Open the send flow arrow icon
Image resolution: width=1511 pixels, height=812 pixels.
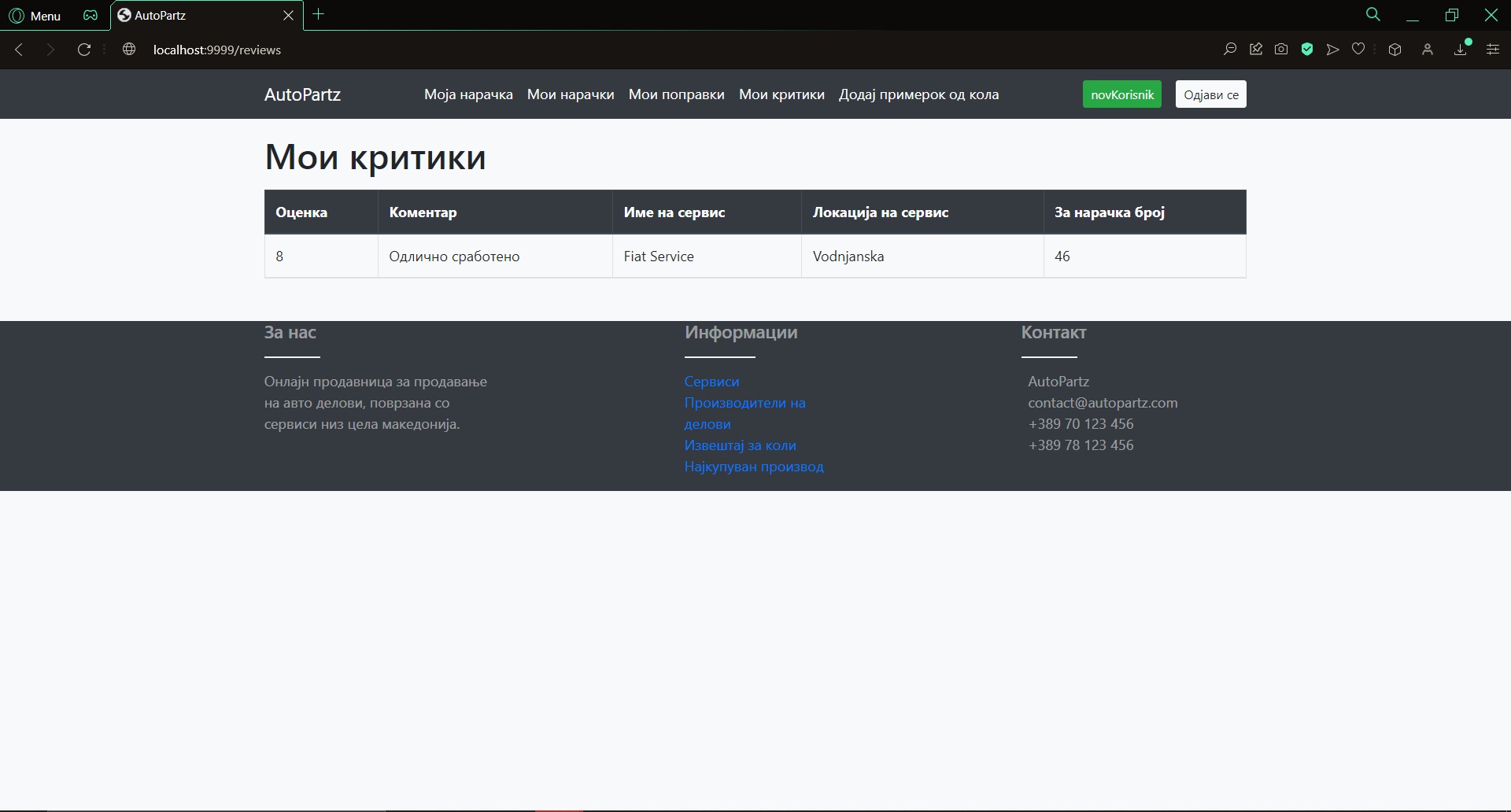click(x=1332, y=50)
